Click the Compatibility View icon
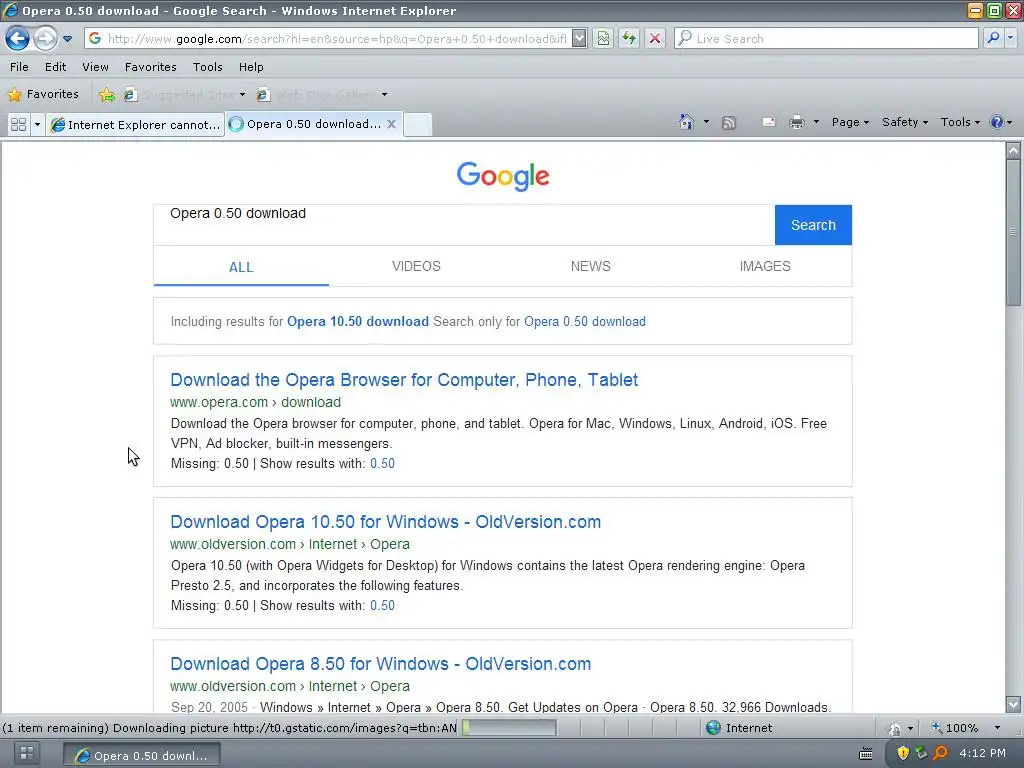 pos(603,39)
